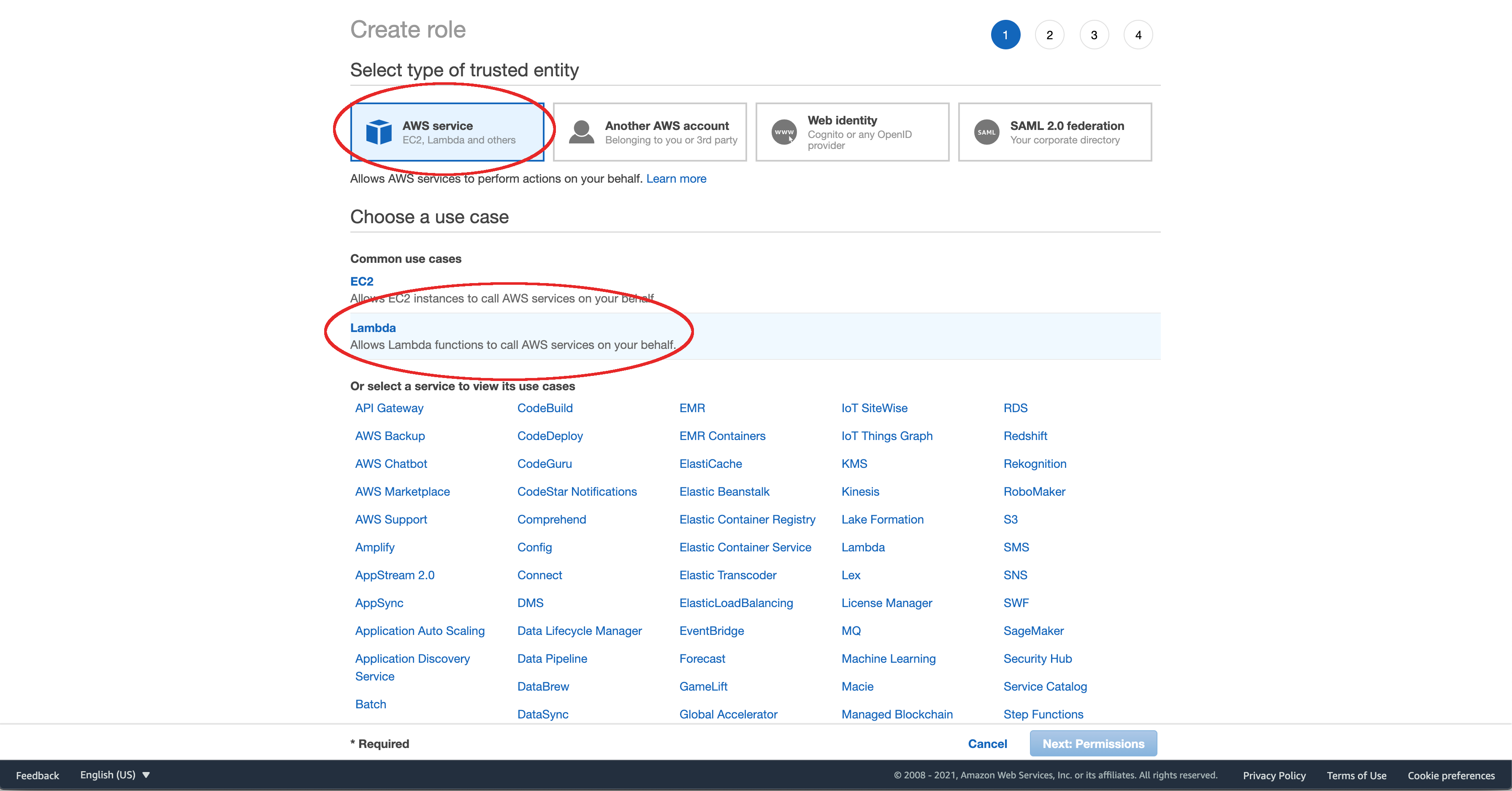This screenshot has height=791, width=1512.
Task: Select Config service
Action: click(534, 548)
